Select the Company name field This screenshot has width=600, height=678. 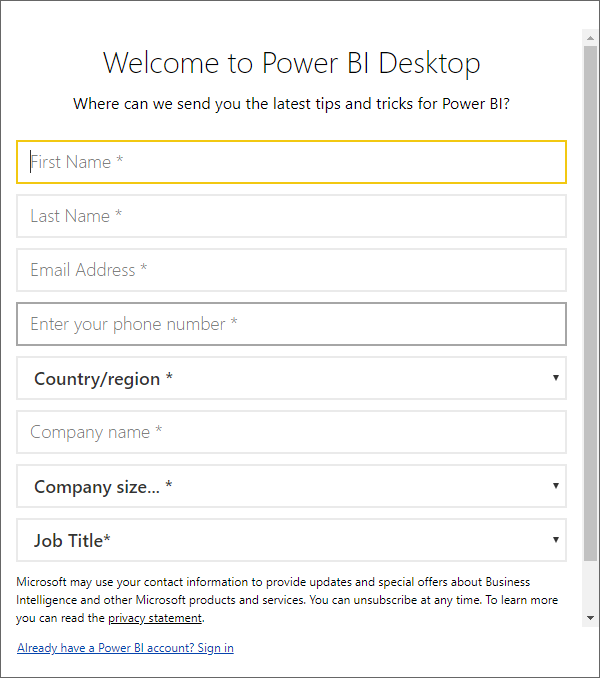(x=291, y=432)
